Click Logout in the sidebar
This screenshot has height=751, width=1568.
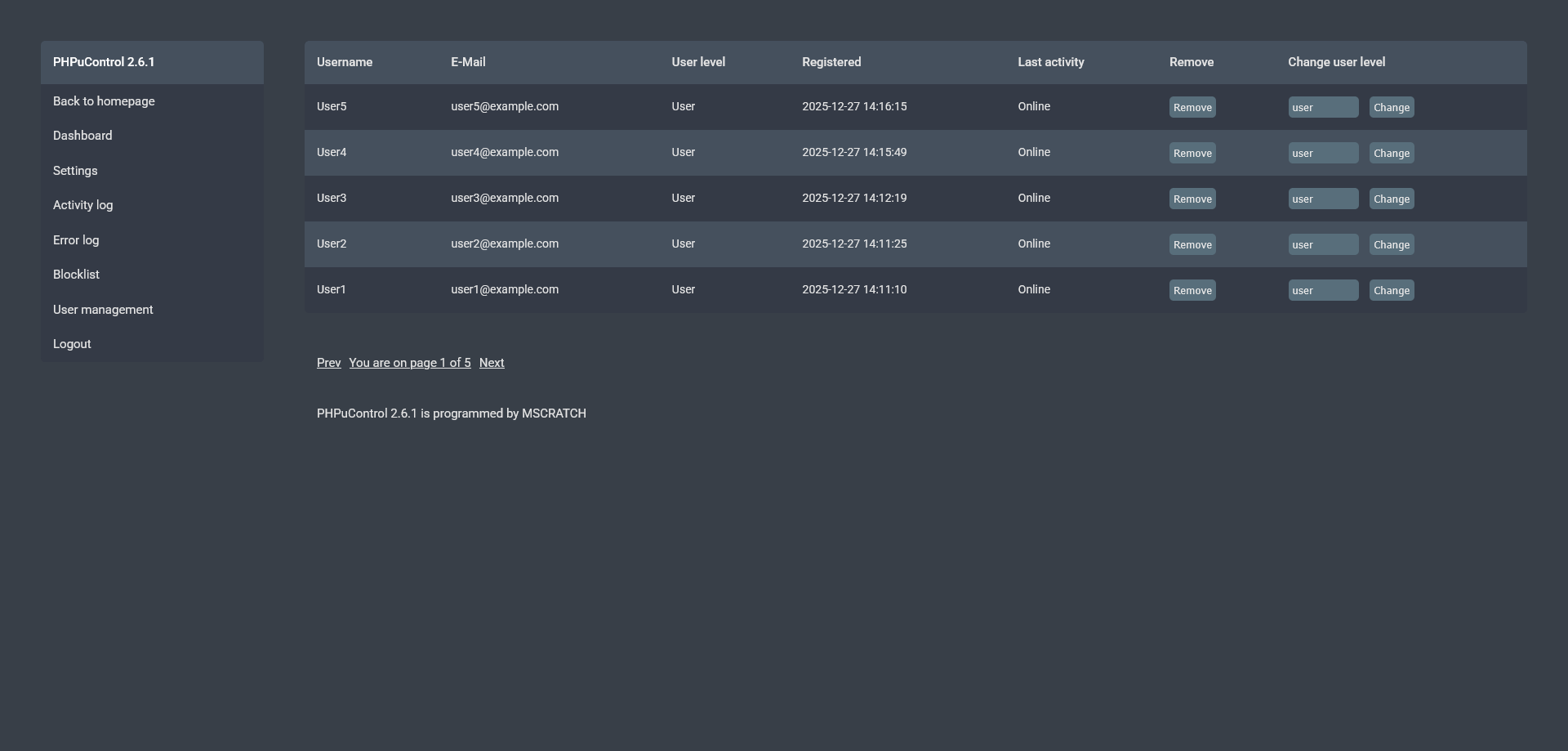[72, 344]
